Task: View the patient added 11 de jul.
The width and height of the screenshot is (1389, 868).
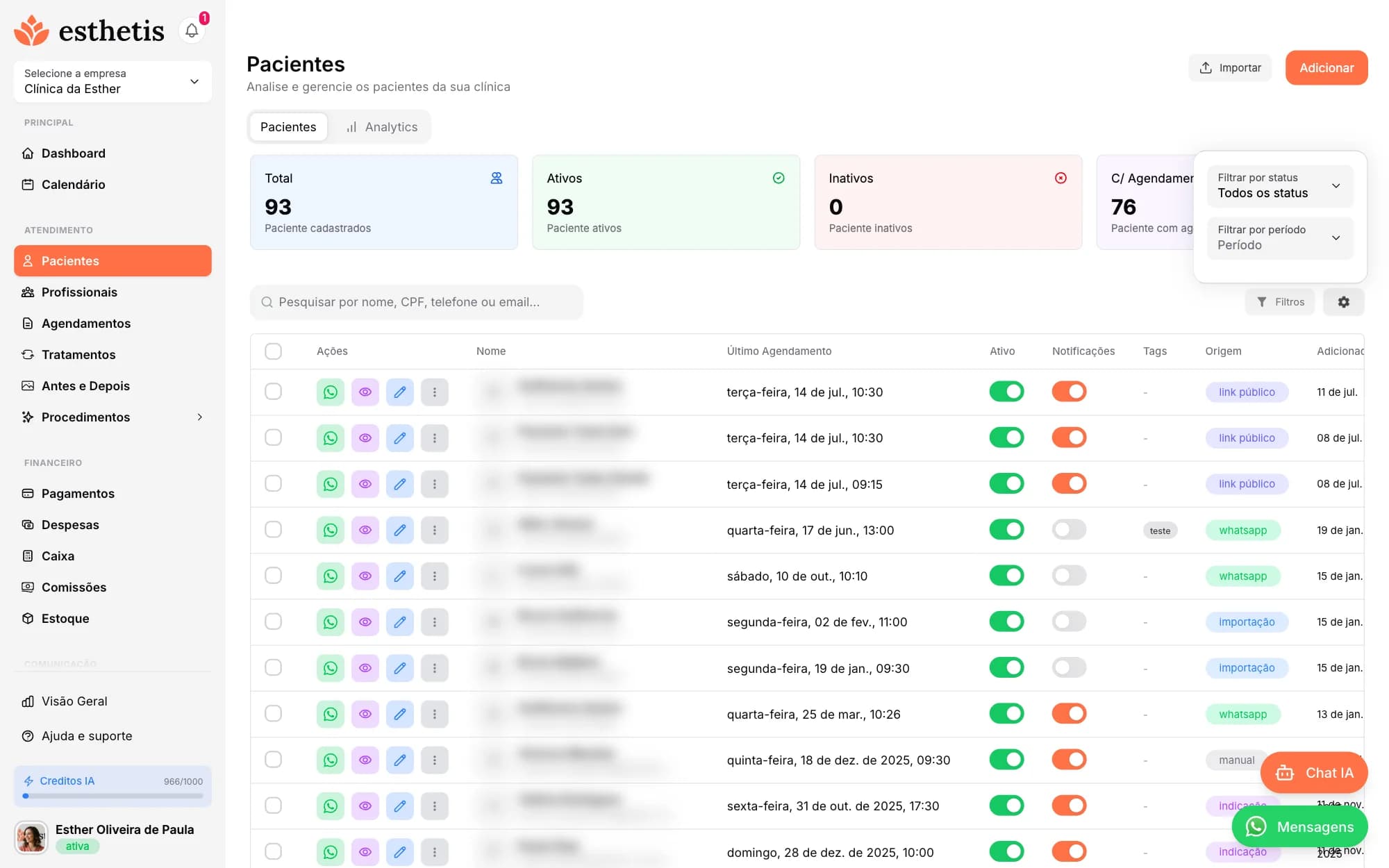Action: tap(365, 392)
